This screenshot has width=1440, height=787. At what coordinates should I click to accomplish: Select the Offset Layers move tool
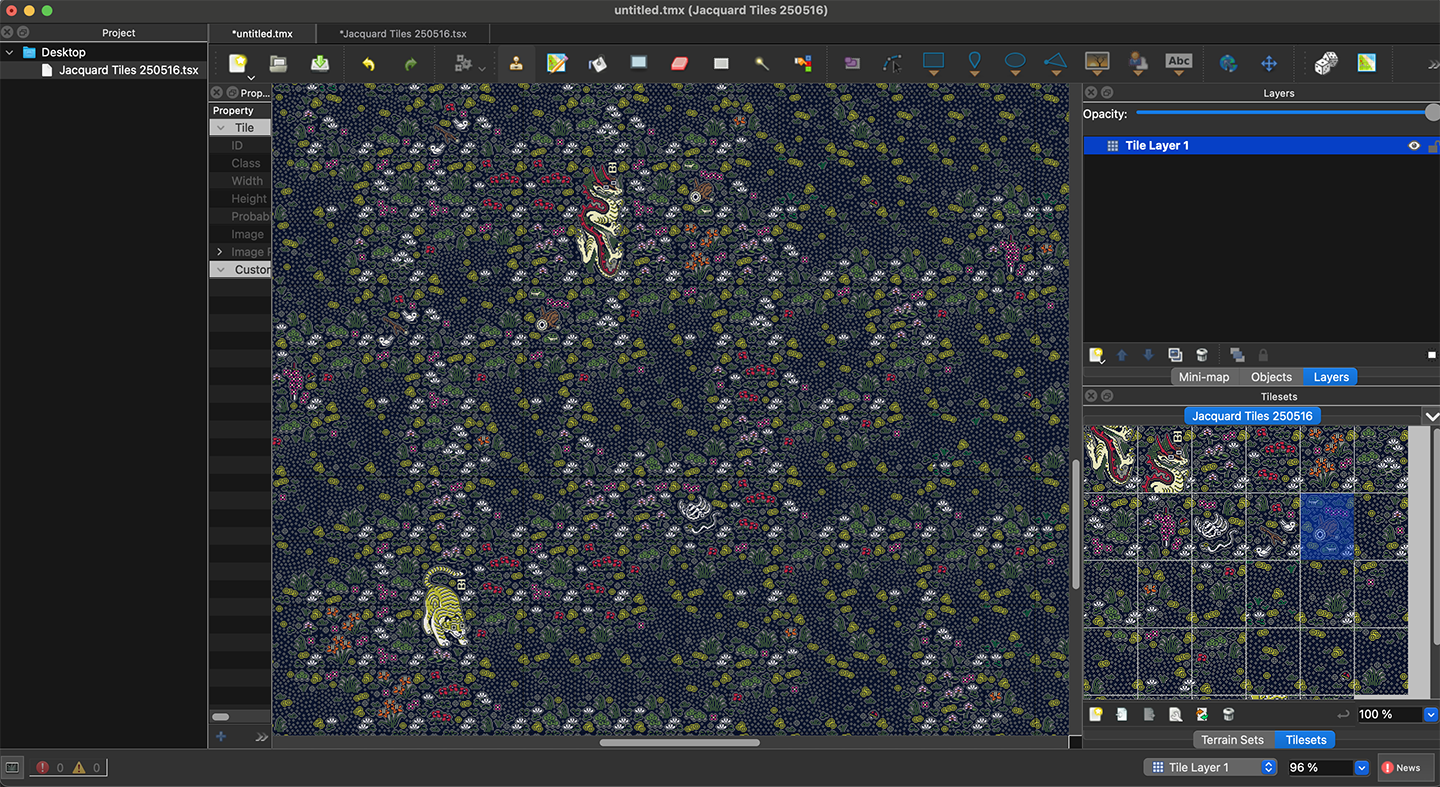pos(1269,63)
